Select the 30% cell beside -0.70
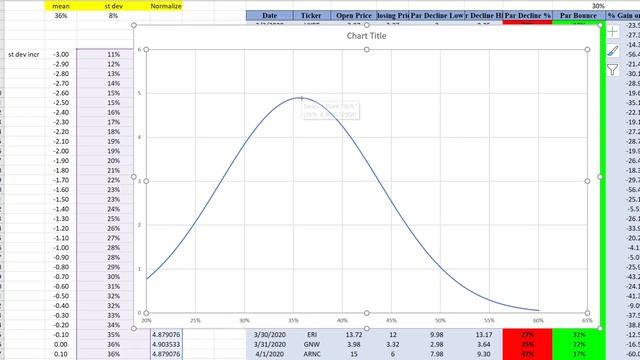The image size is (640, 360). pos(105,277)
